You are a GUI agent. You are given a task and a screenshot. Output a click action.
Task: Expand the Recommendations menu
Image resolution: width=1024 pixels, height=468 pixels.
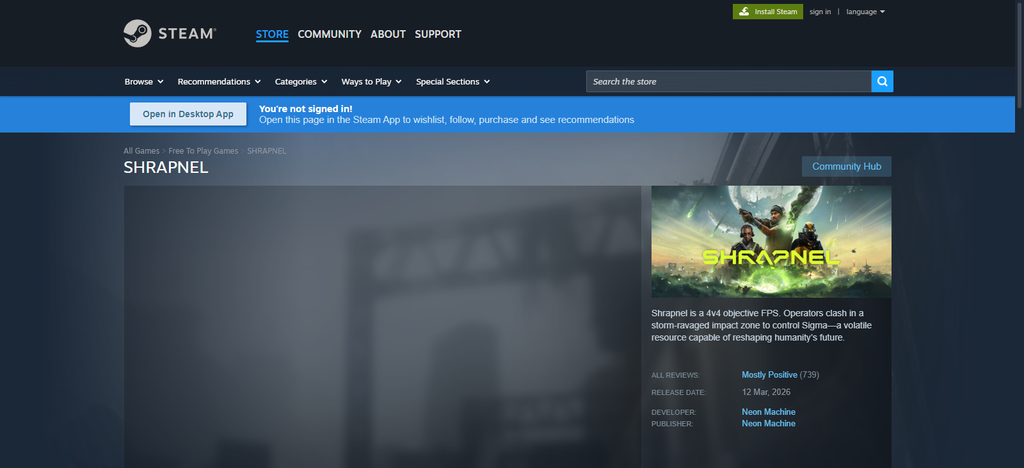pos(219,82)
